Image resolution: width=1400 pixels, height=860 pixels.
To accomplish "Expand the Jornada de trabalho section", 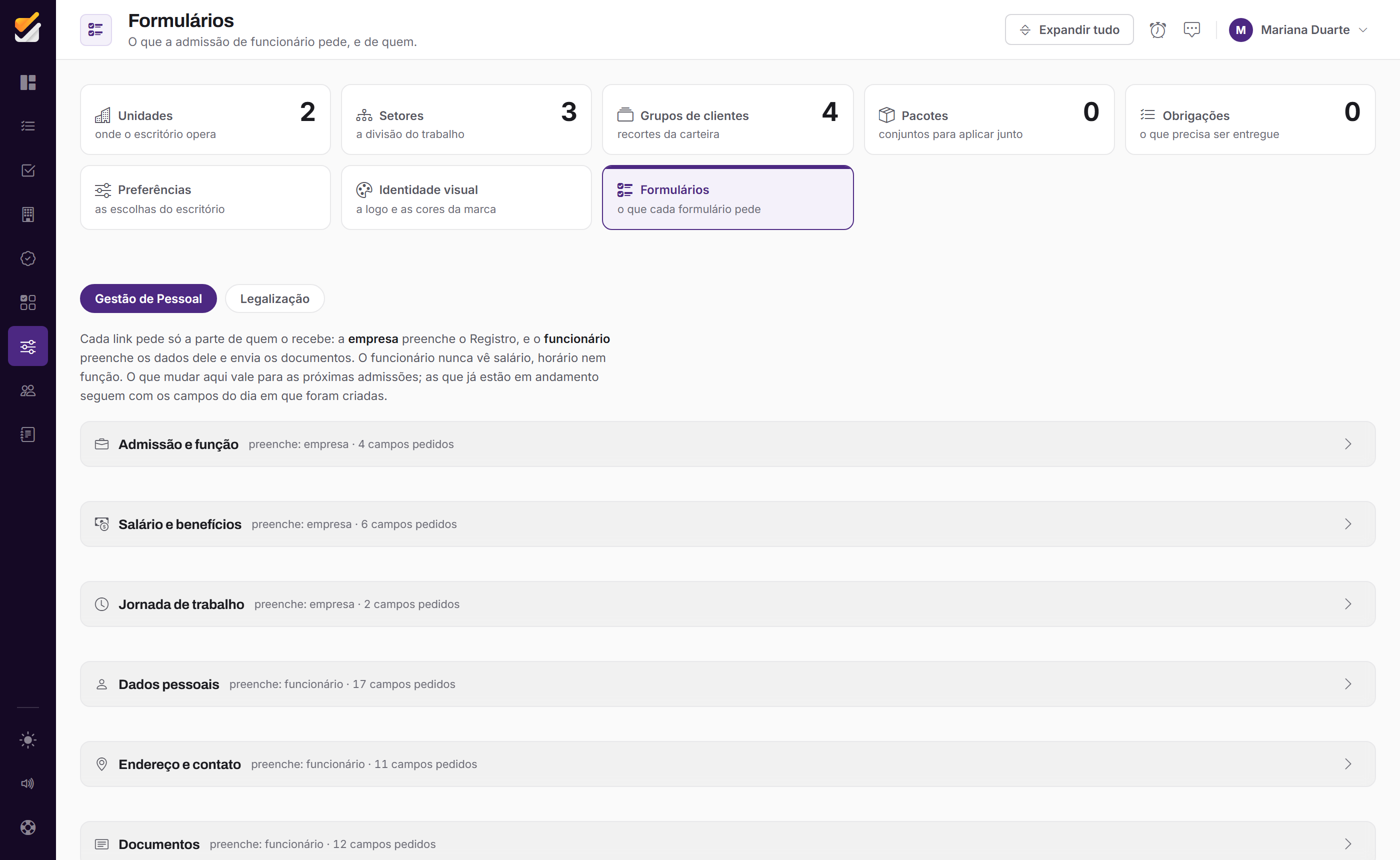I will point(727,604).
